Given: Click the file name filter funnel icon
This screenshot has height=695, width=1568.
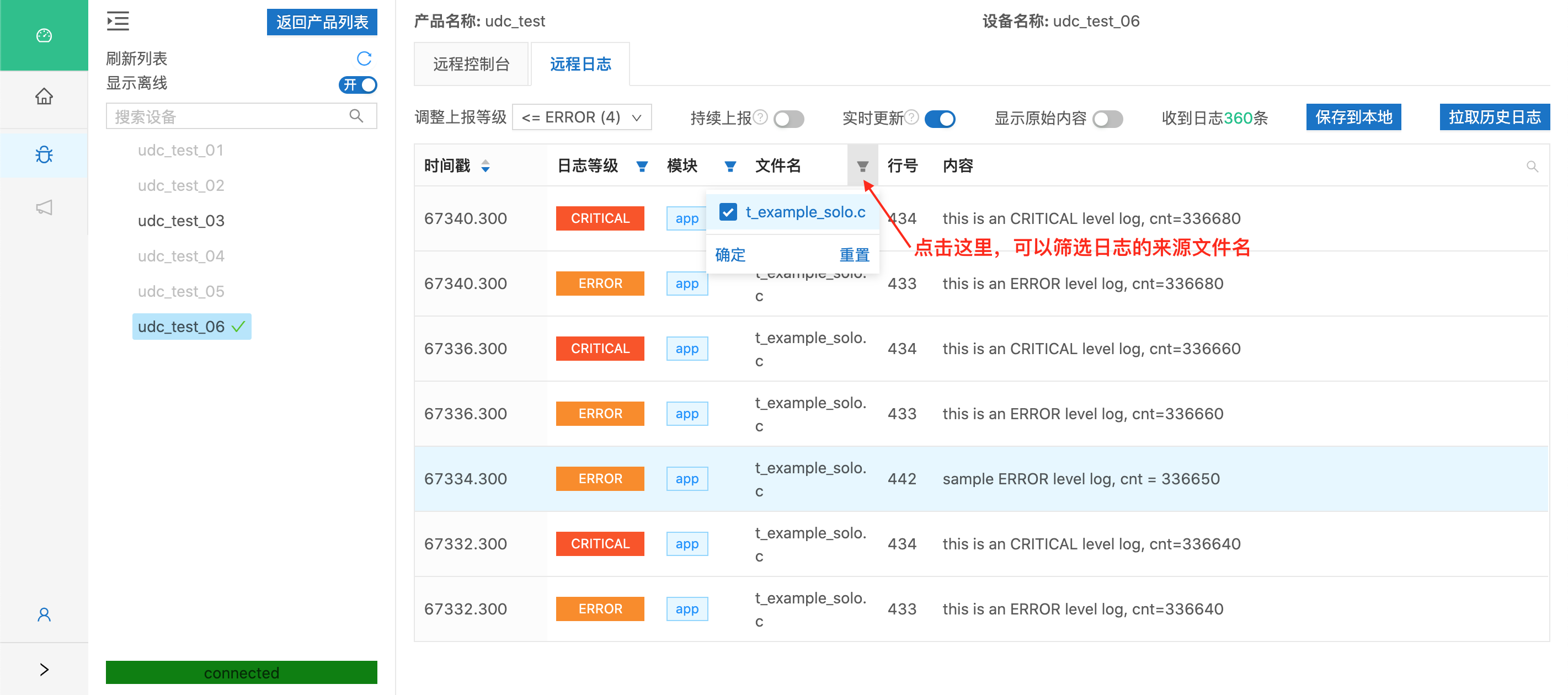Looking at the screenshot, I should (862, 165).
